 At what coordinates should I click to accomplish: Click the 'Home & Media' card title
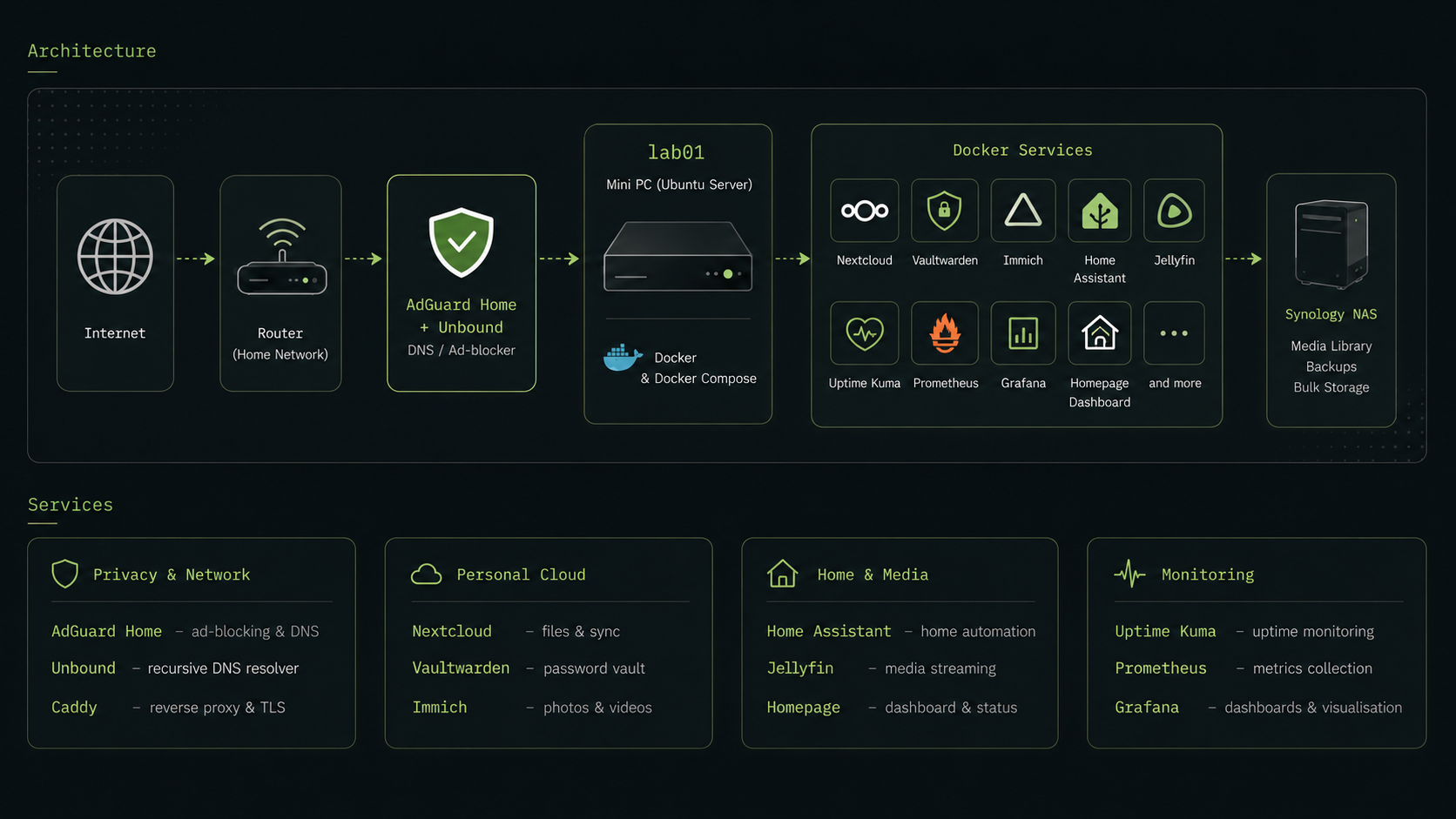873,574
